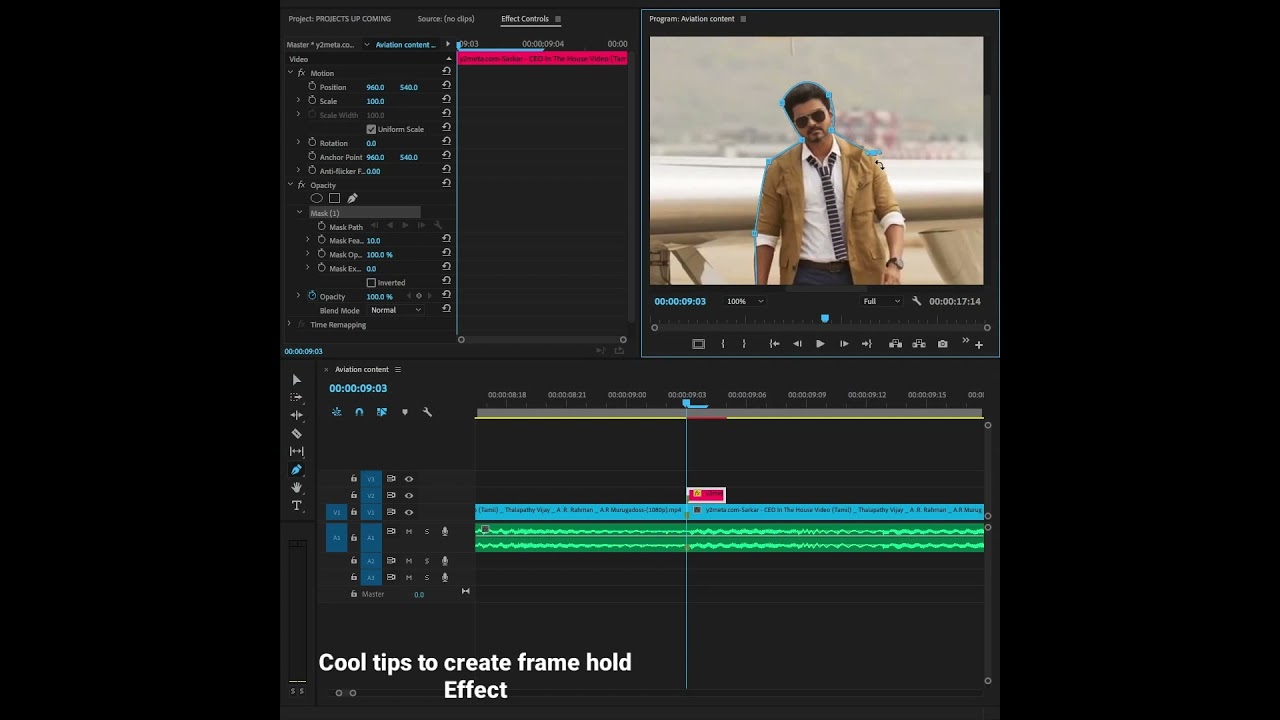Screen dimensions: 1280x720
Task: Click Mark In bracket button
Action: tap(723, 344)
